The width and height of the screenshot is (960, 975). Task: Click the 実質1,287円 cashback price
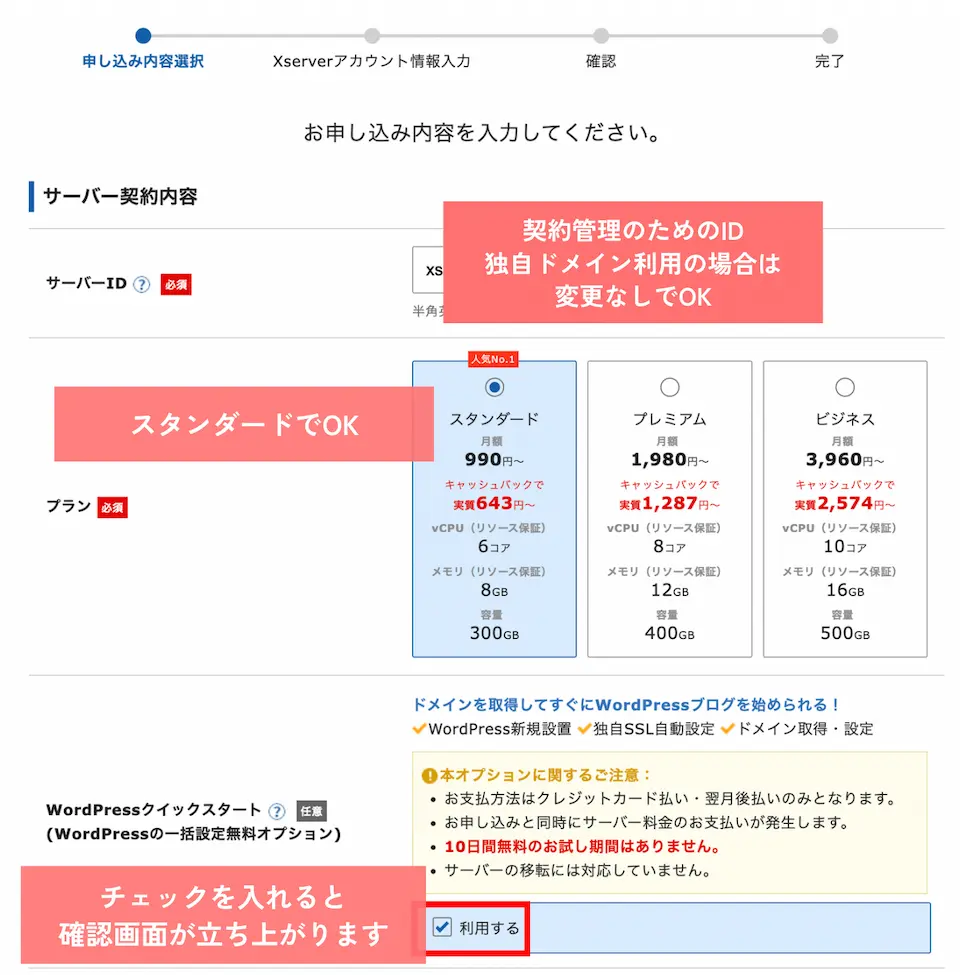[670, 503]
